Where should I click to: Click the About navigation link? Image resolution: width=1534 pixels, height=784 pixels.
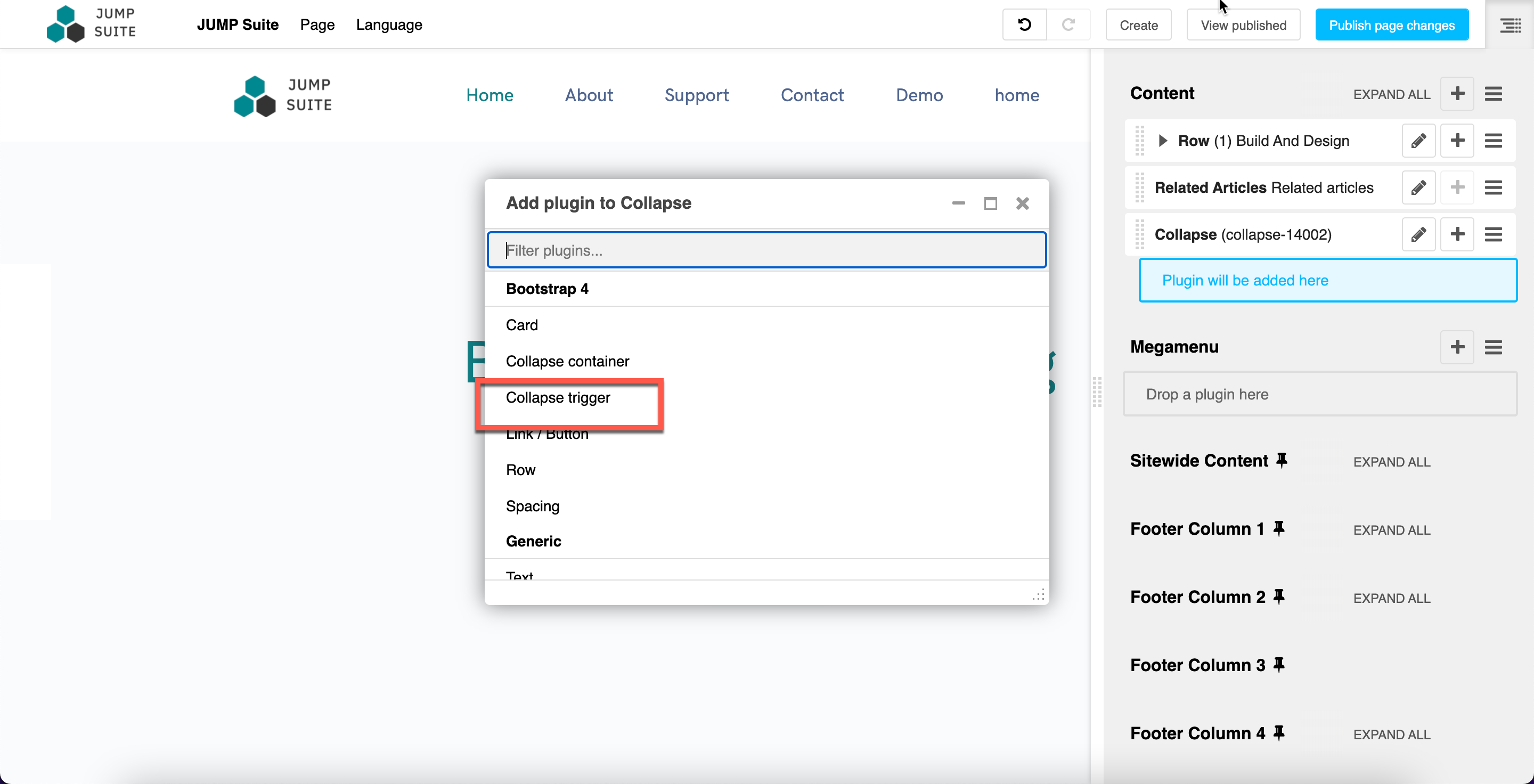click(x=589, y=95)
